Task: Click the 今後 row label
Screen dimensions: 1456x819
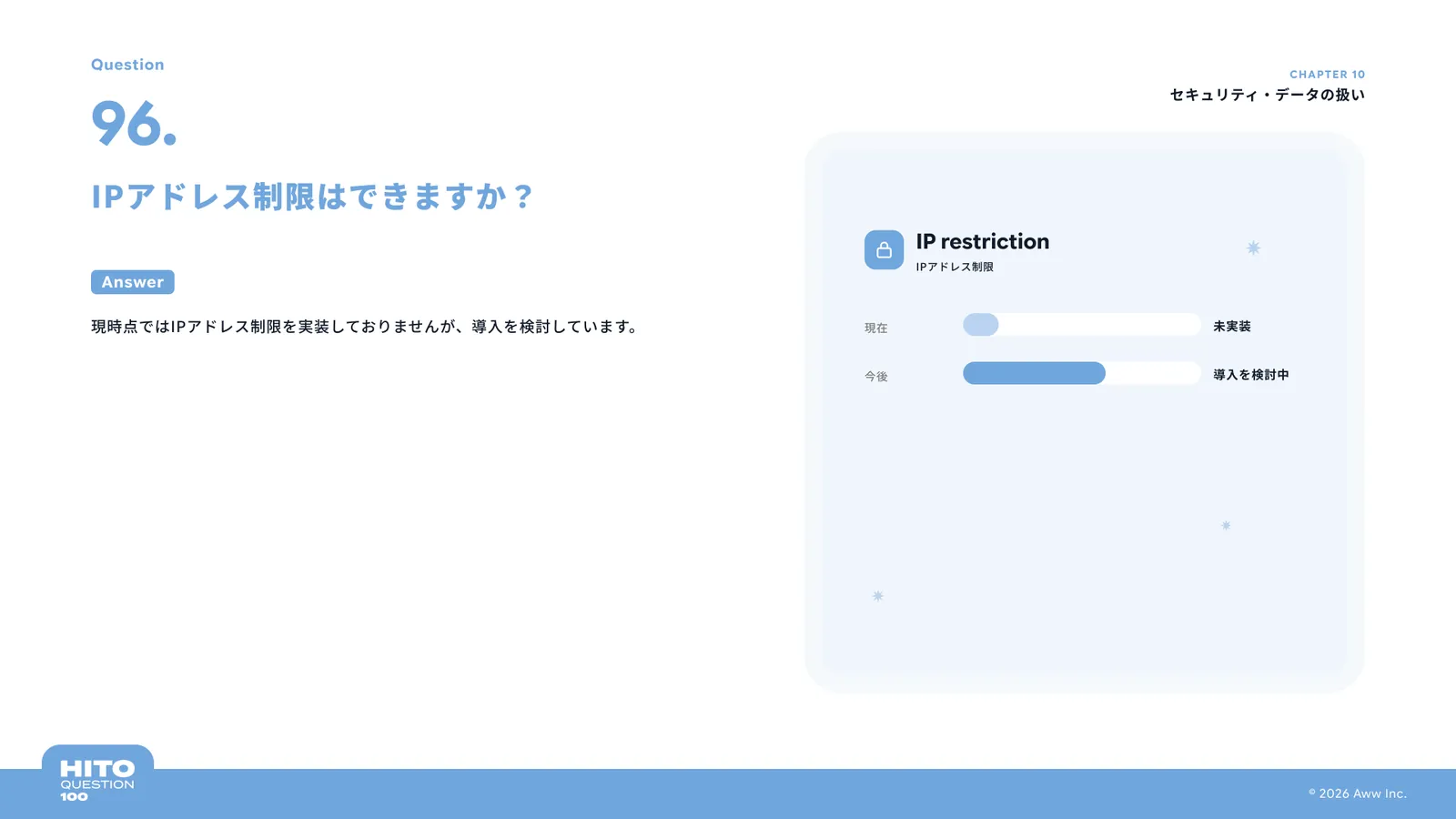Action: coord(875,376)
